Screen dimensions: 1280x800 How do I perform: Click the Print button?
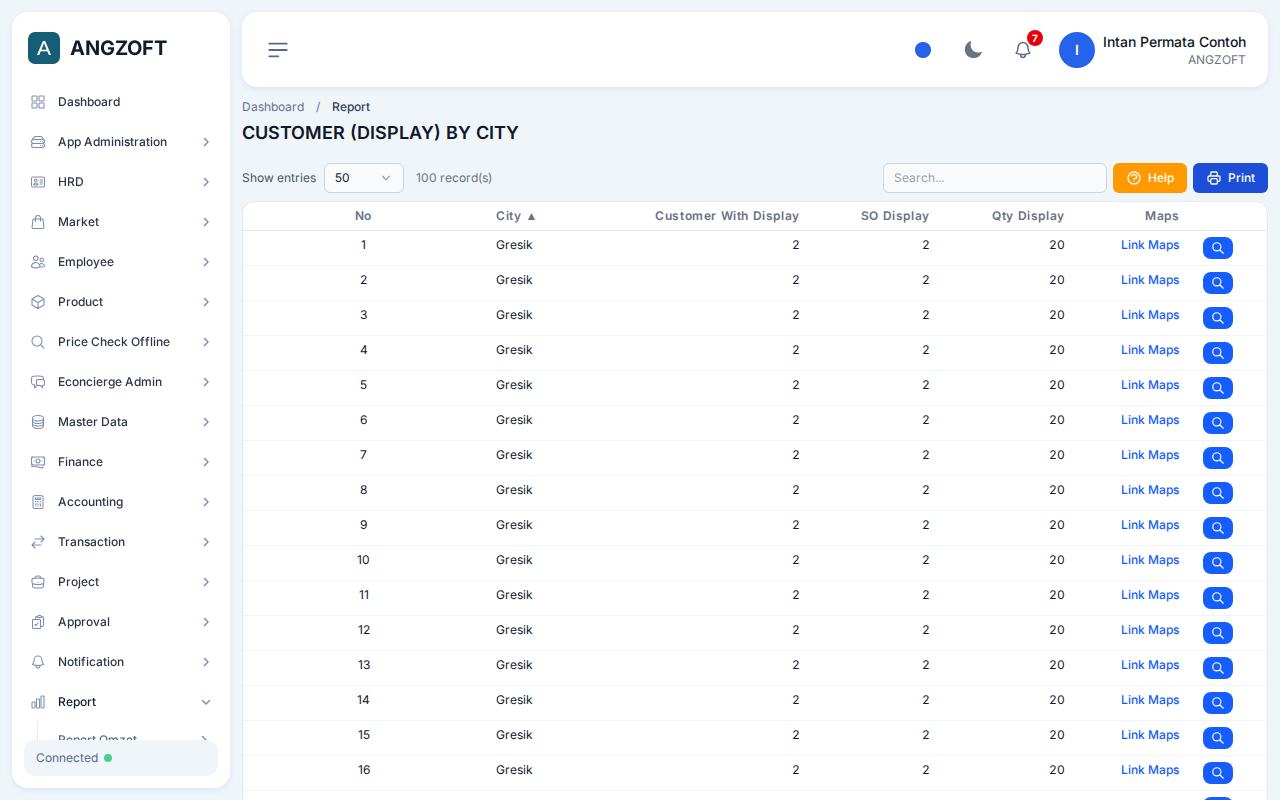(x=1230, y=178)
